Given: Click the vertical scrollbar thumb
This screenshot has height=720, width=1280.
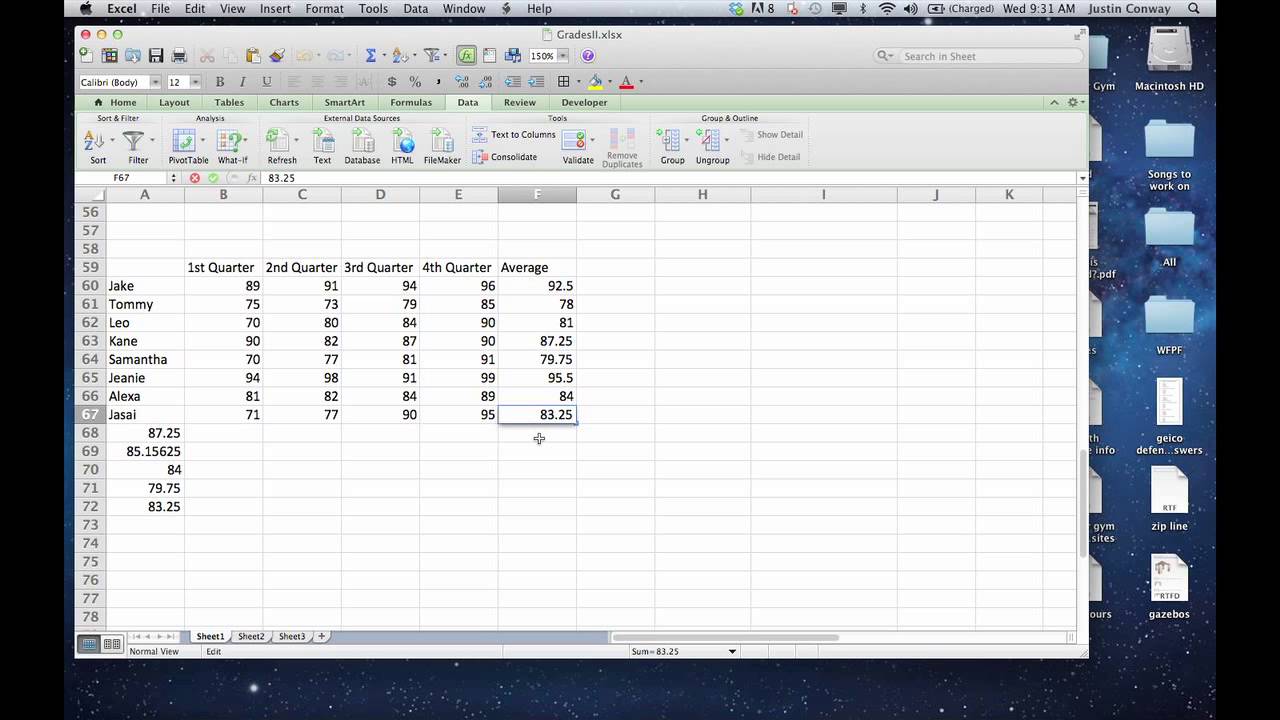Looking at the screenshot, I should tap(1083, 505).
